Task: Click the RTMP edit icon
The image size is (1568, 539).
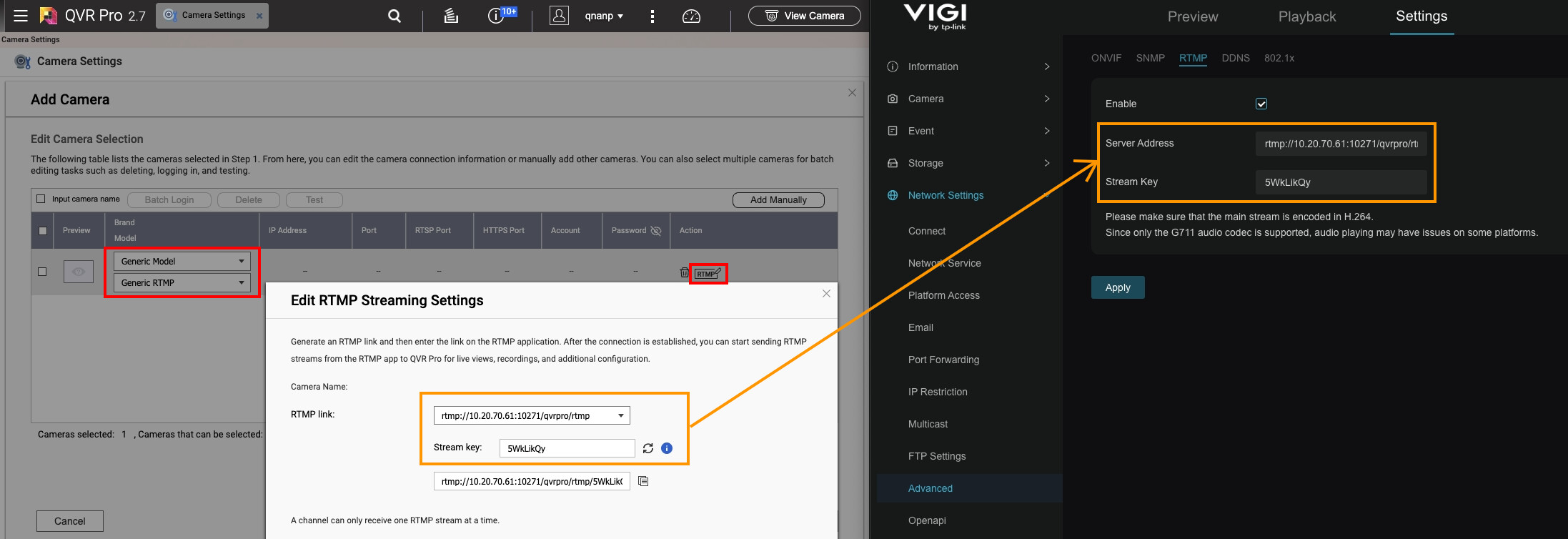Action: [x=708, y=274]
